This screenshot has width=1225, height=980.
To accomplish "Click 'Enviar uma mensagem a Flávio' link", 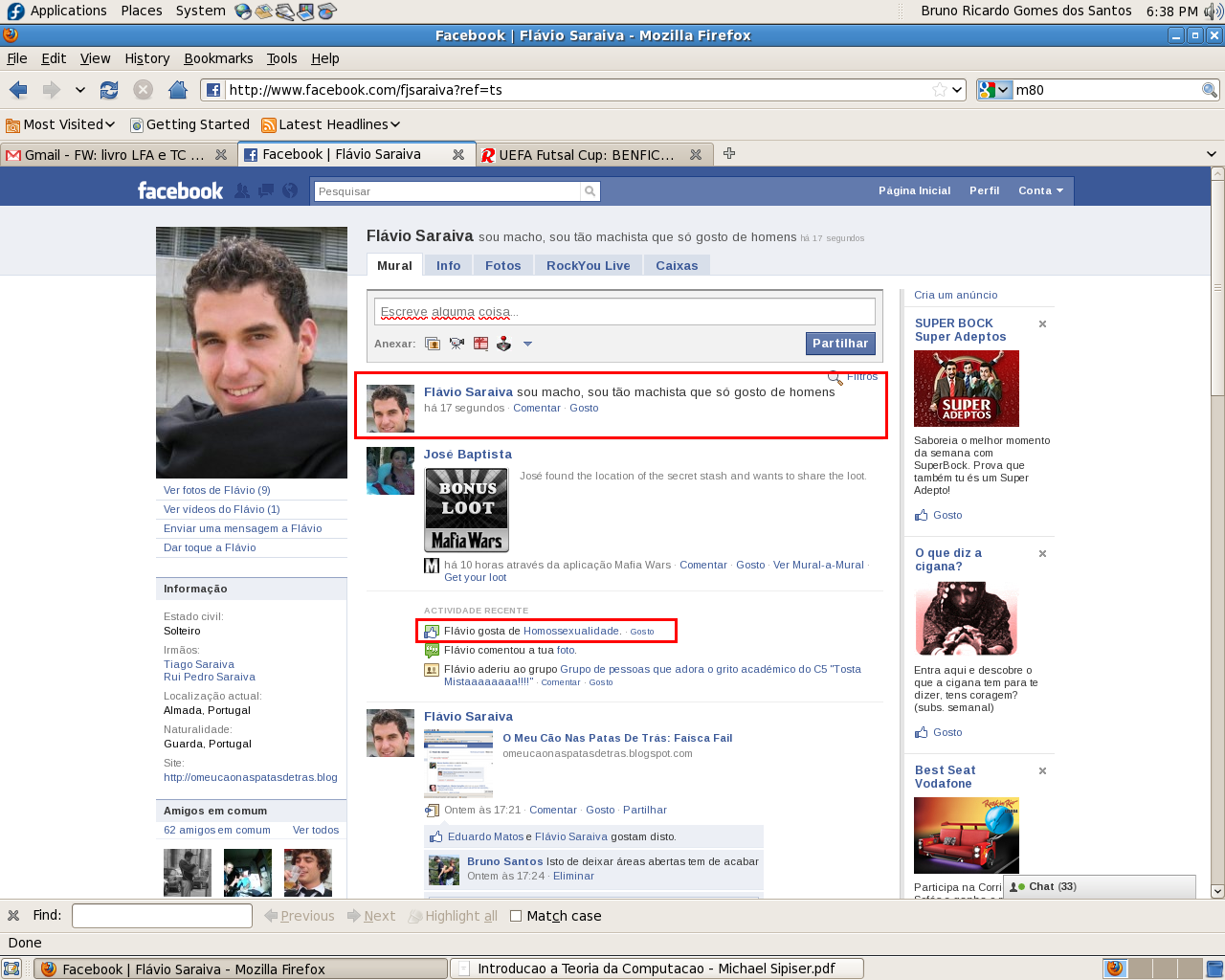I will [242, 528].
